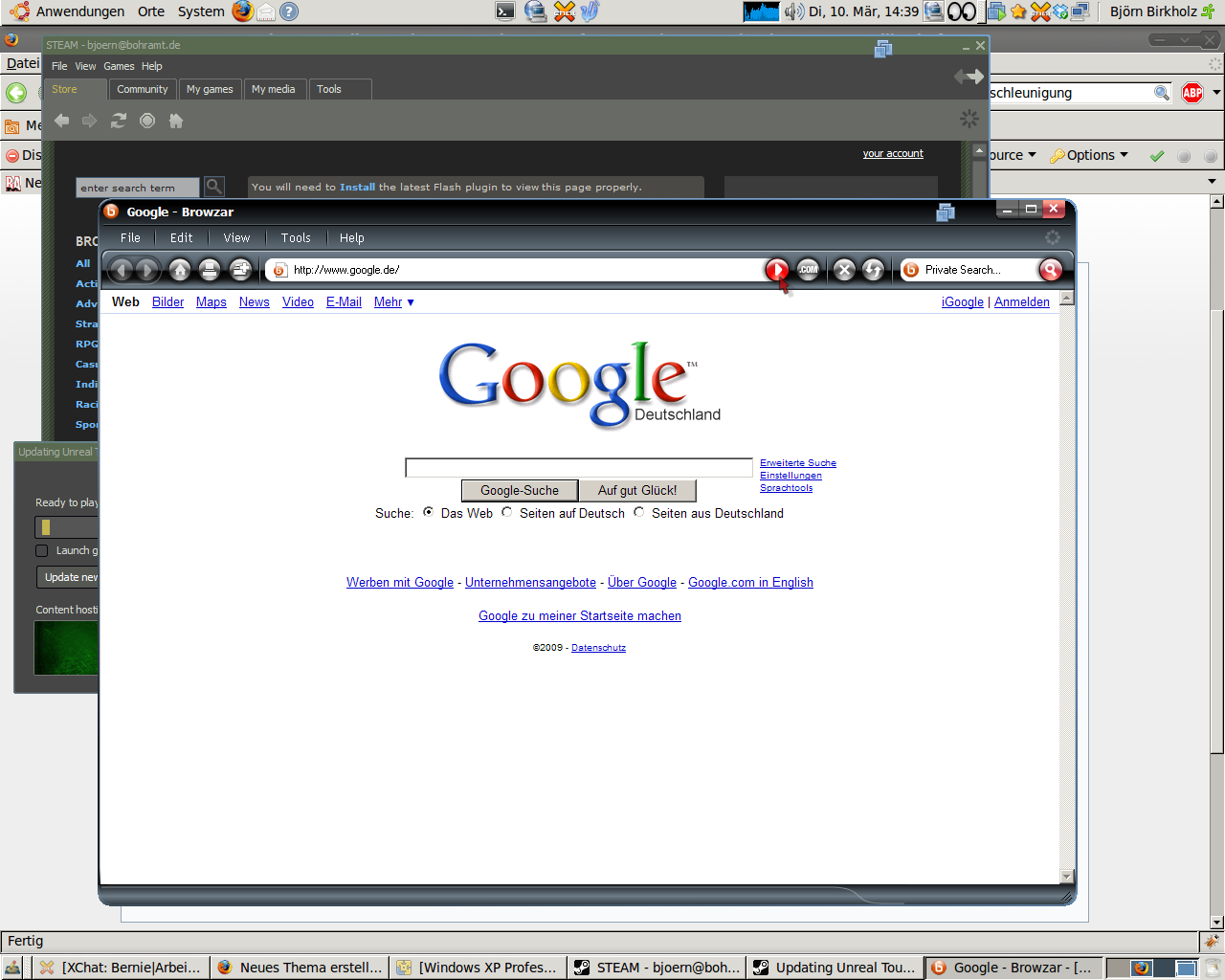Switch to XChat taskbar window
Viewport: 1225px width, 980px height.
pos(122,968)
